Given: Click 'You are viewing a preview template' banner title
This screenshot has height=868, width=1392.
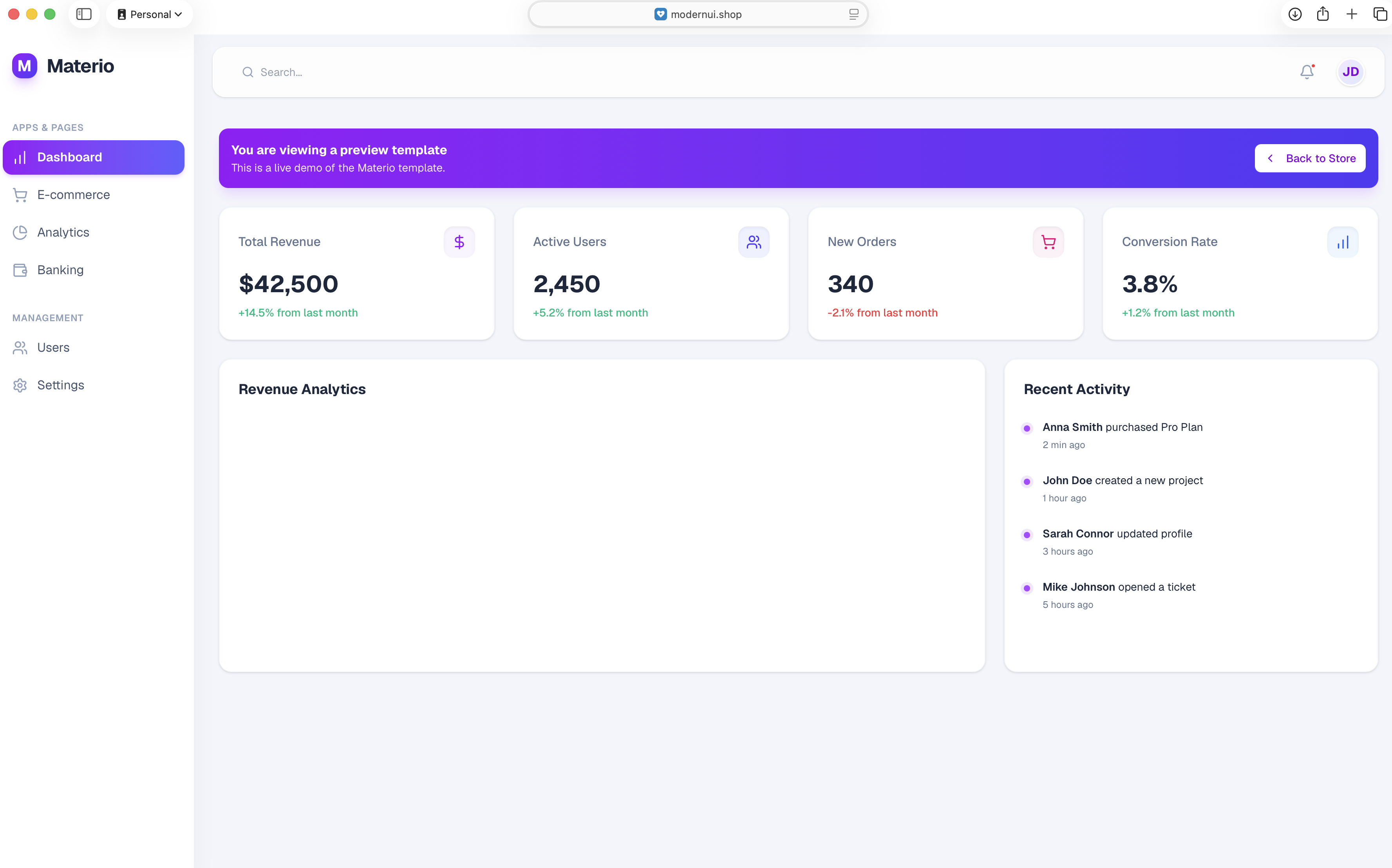Looking at the screenshot, I should (339, 150).
